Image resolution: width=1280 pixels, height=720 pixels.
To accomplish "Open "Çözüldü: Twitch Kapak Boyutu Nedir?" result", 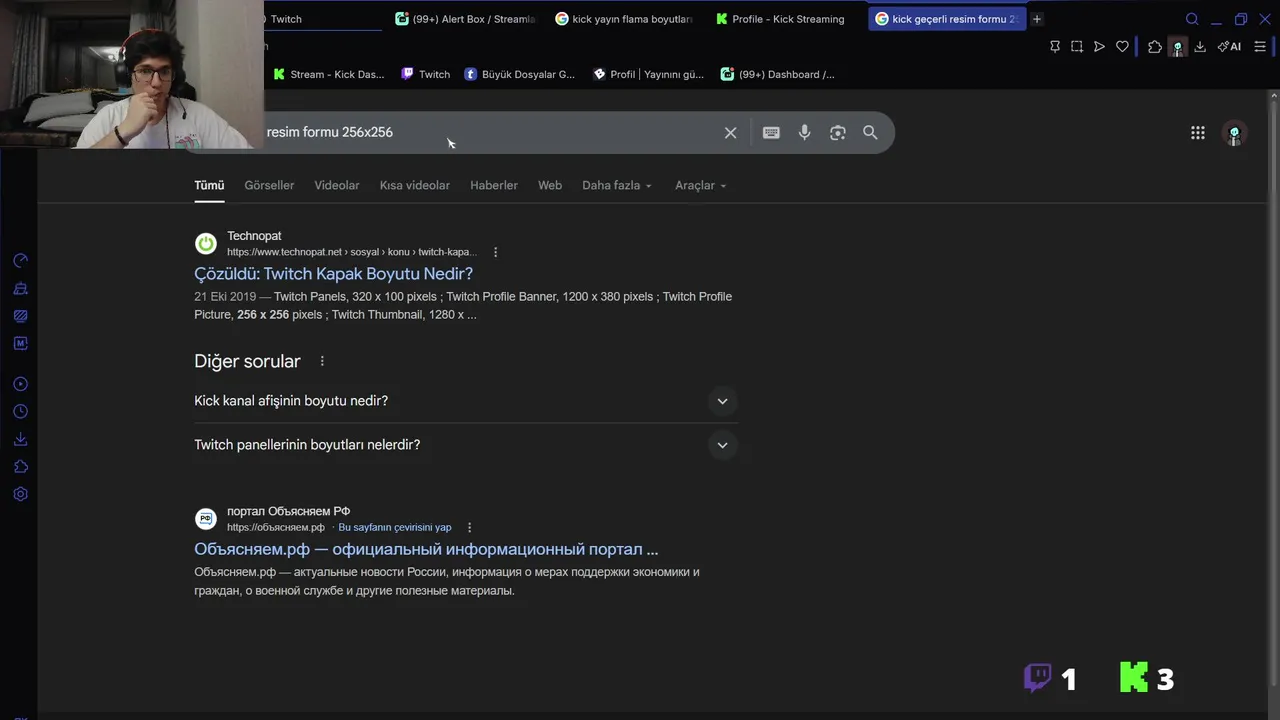I will [x=333, y=273].
